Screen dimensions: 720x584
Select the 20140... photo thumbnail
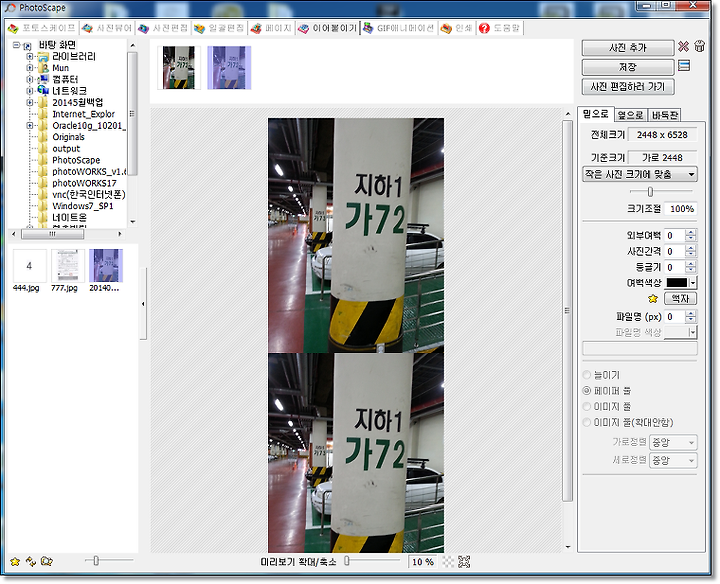coord(106,266)
